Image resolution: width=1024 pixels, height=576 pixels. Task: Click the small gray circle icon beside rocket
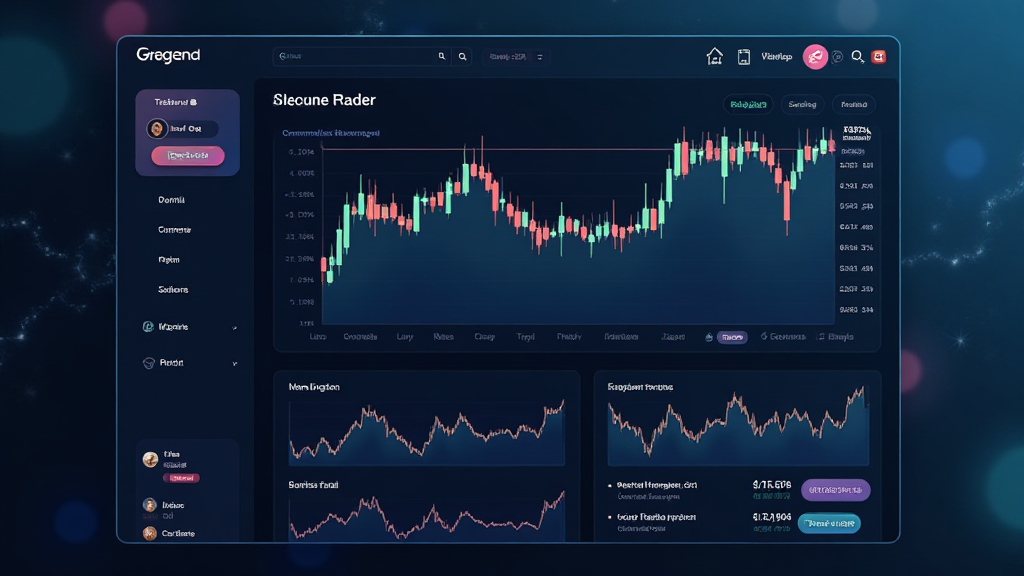[837, 57]
